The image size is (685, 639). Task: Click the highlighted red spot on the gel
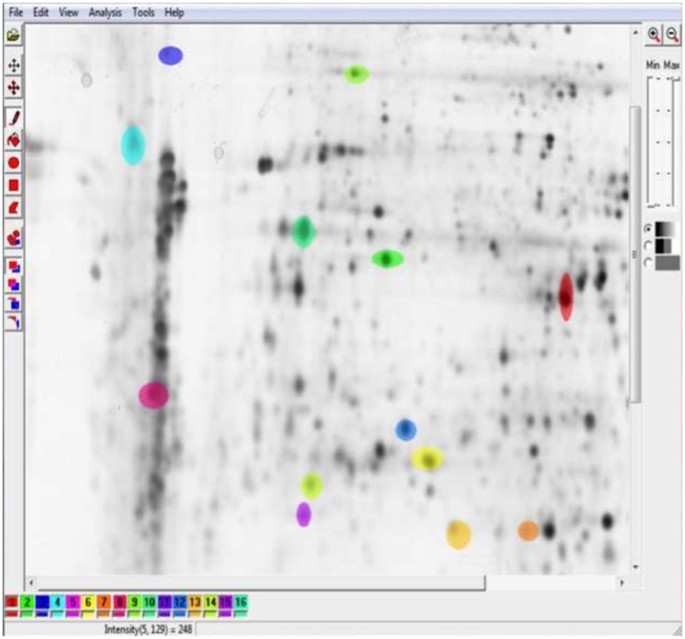566,296
